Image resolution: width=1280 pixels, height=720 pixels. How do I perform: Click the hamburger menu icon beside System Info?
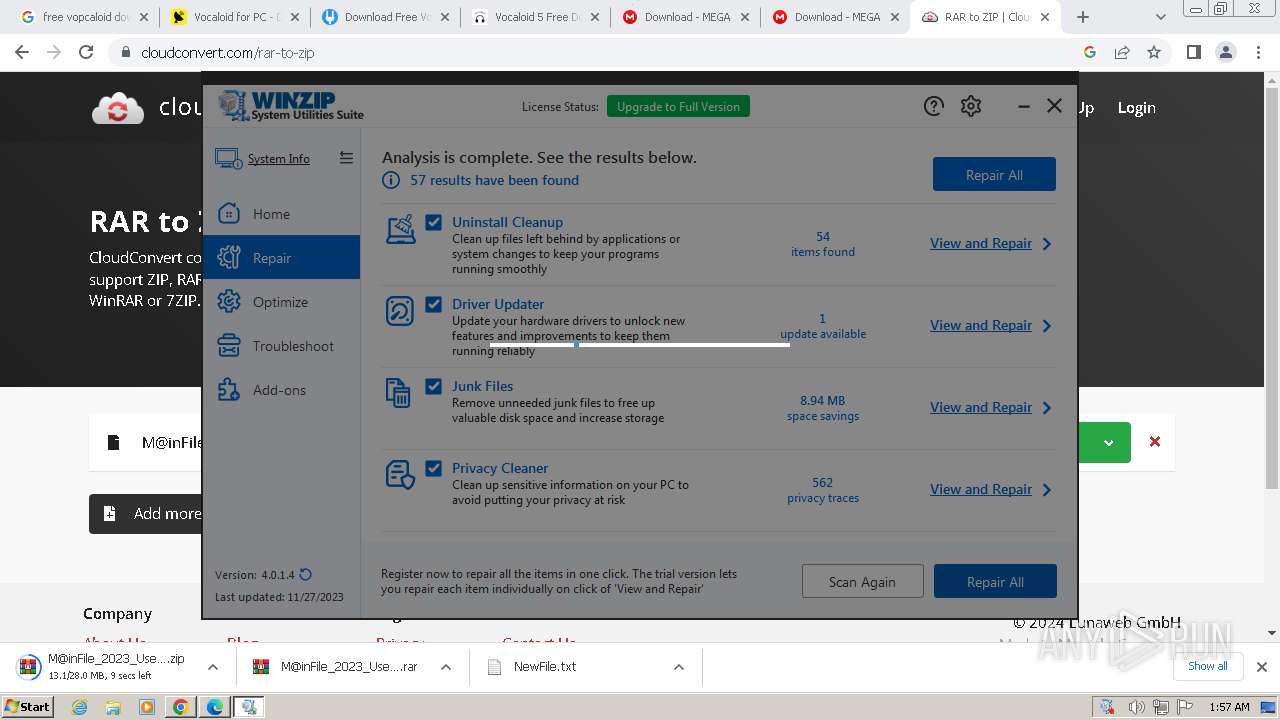pyautogui.click(x=346, y=158)
